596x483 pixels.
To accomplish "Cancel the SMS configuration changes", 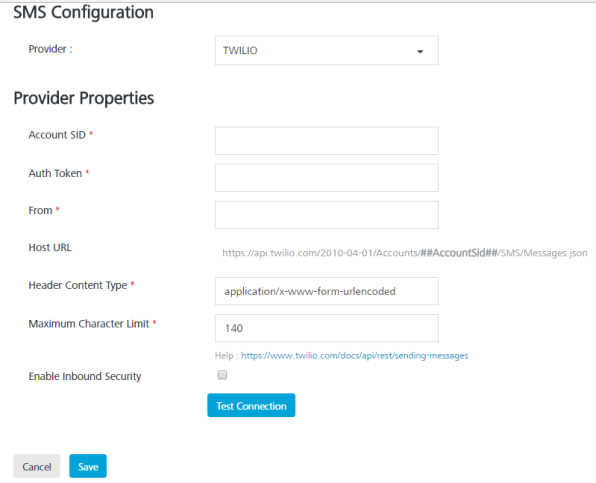I will point(37,466).
